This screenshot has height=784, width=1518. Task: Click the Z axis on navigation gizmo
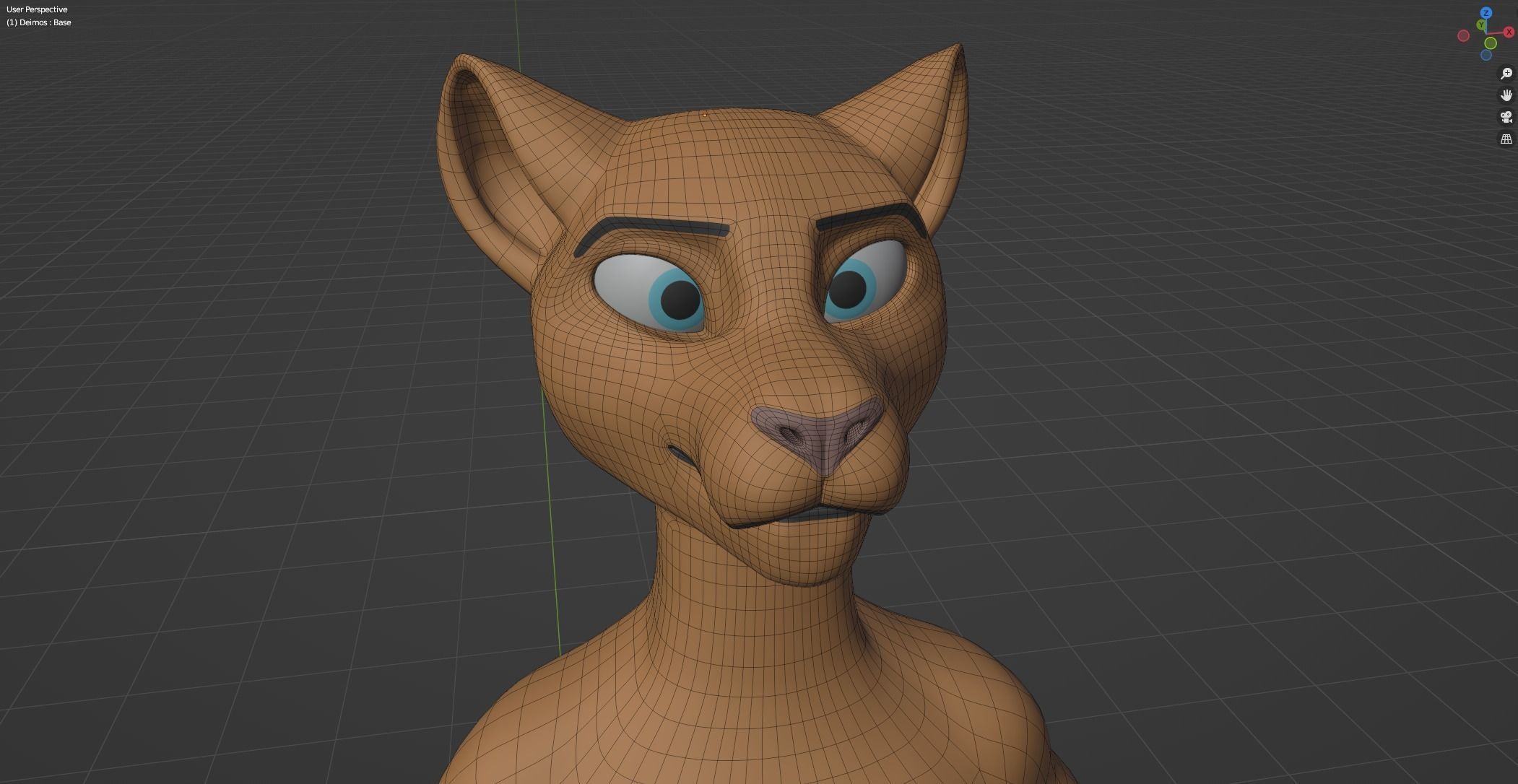1486,13
